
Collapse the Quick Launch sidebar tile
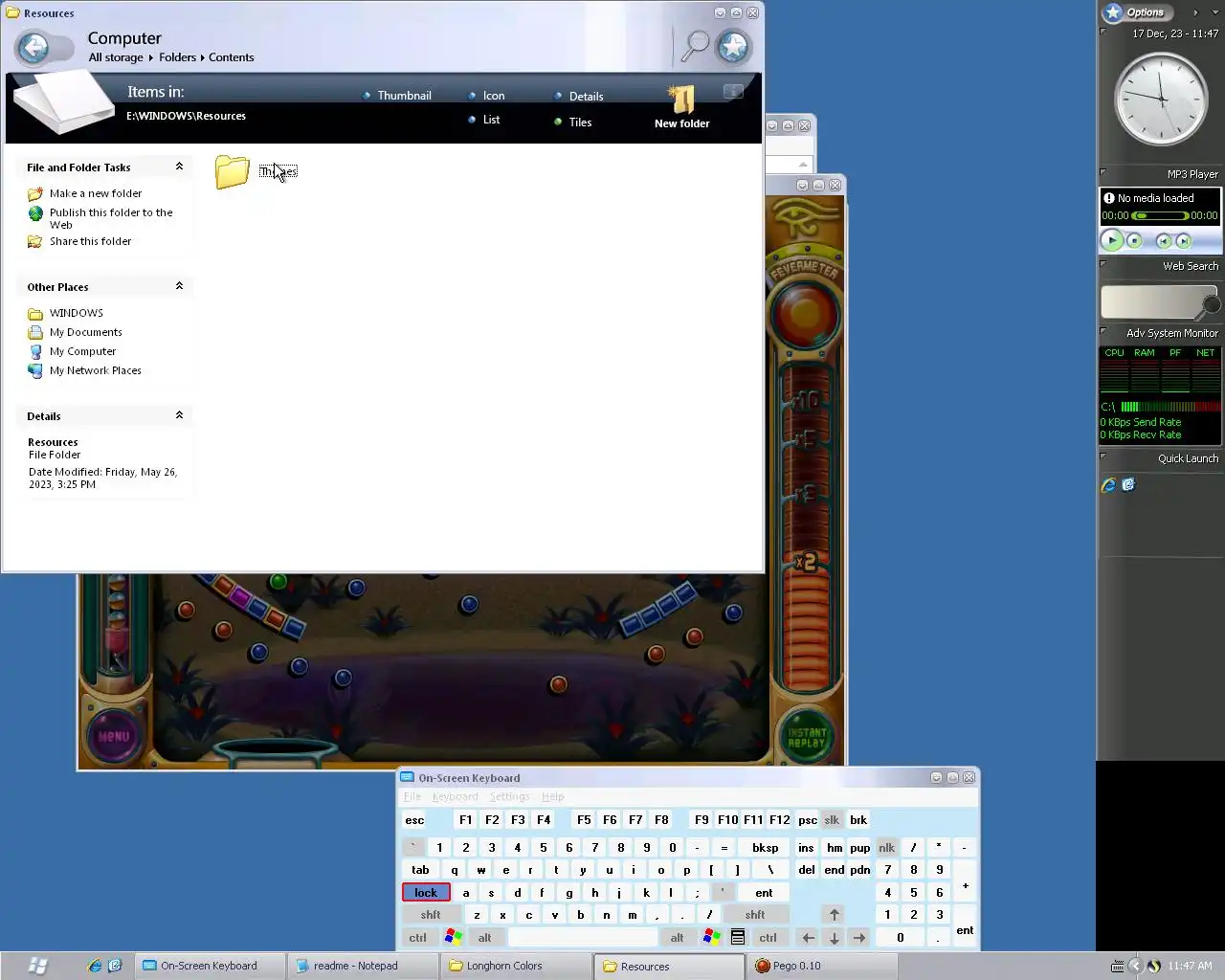coord(1103,457)
